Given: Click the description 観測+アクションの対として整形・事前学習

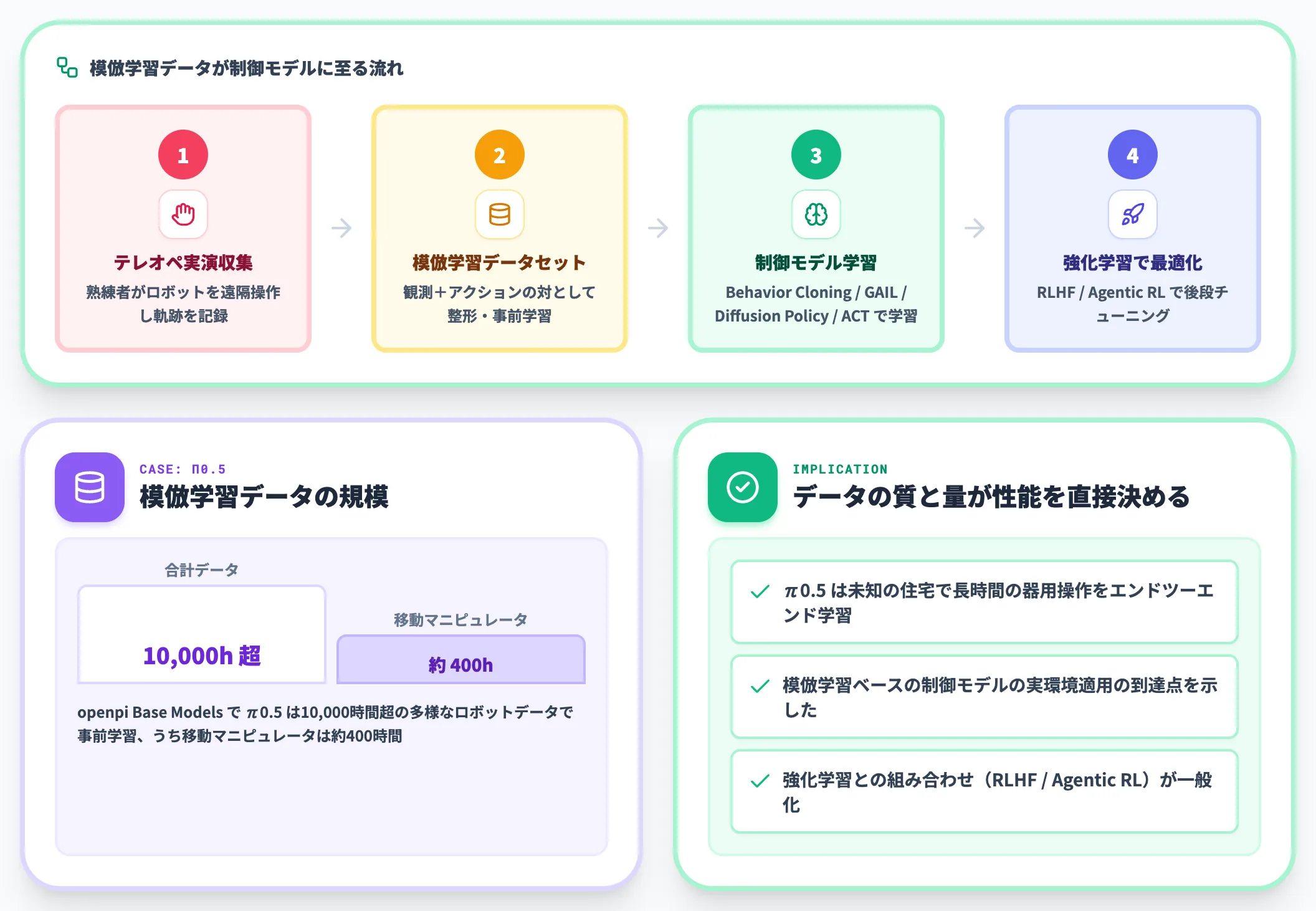Looking at the screenshot, I should point(500,304).
